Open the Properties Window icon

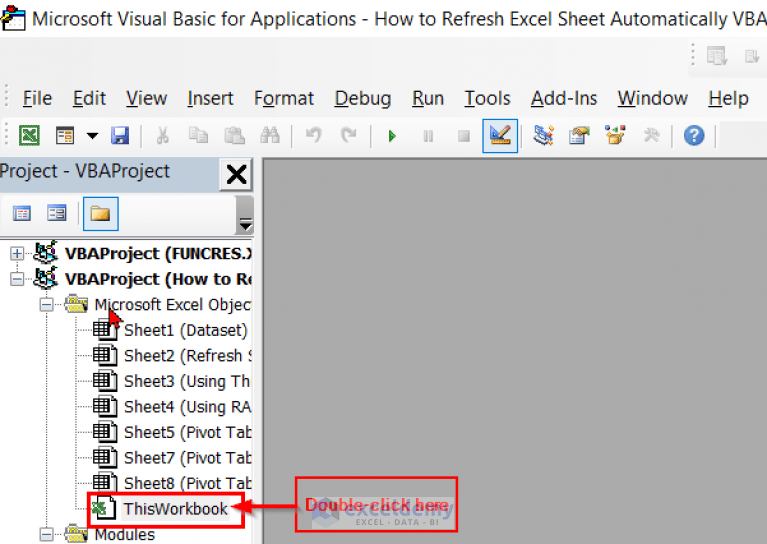click(579, 136)
